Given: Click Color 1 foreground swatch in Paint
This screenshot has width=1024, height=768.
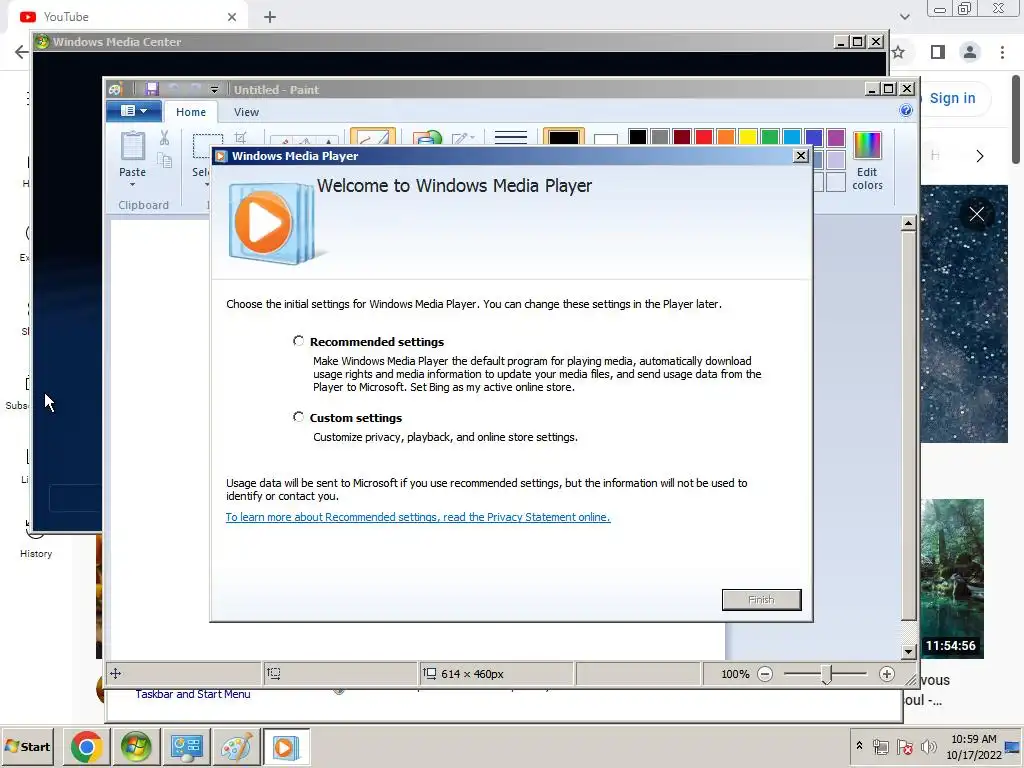Looking at the screenshot, I should click(x=564, y=137).
